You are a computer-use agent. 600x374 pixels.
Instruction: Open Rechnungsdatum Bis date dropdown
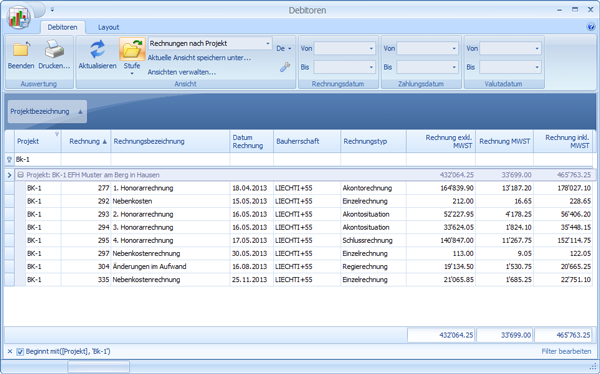click(x=371, y=67)
